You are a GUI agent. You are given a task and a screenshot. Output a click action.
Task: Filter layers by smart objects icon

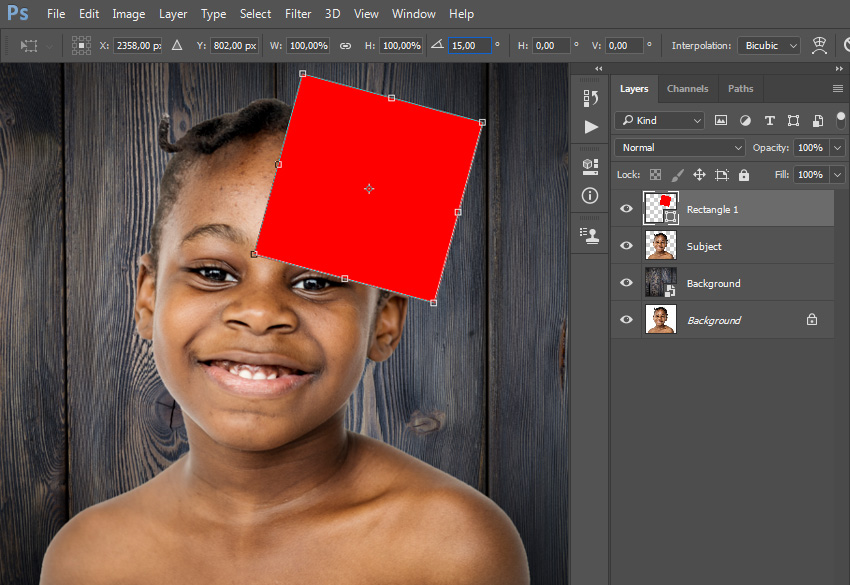pyautogui.click(x=817, y=120)
